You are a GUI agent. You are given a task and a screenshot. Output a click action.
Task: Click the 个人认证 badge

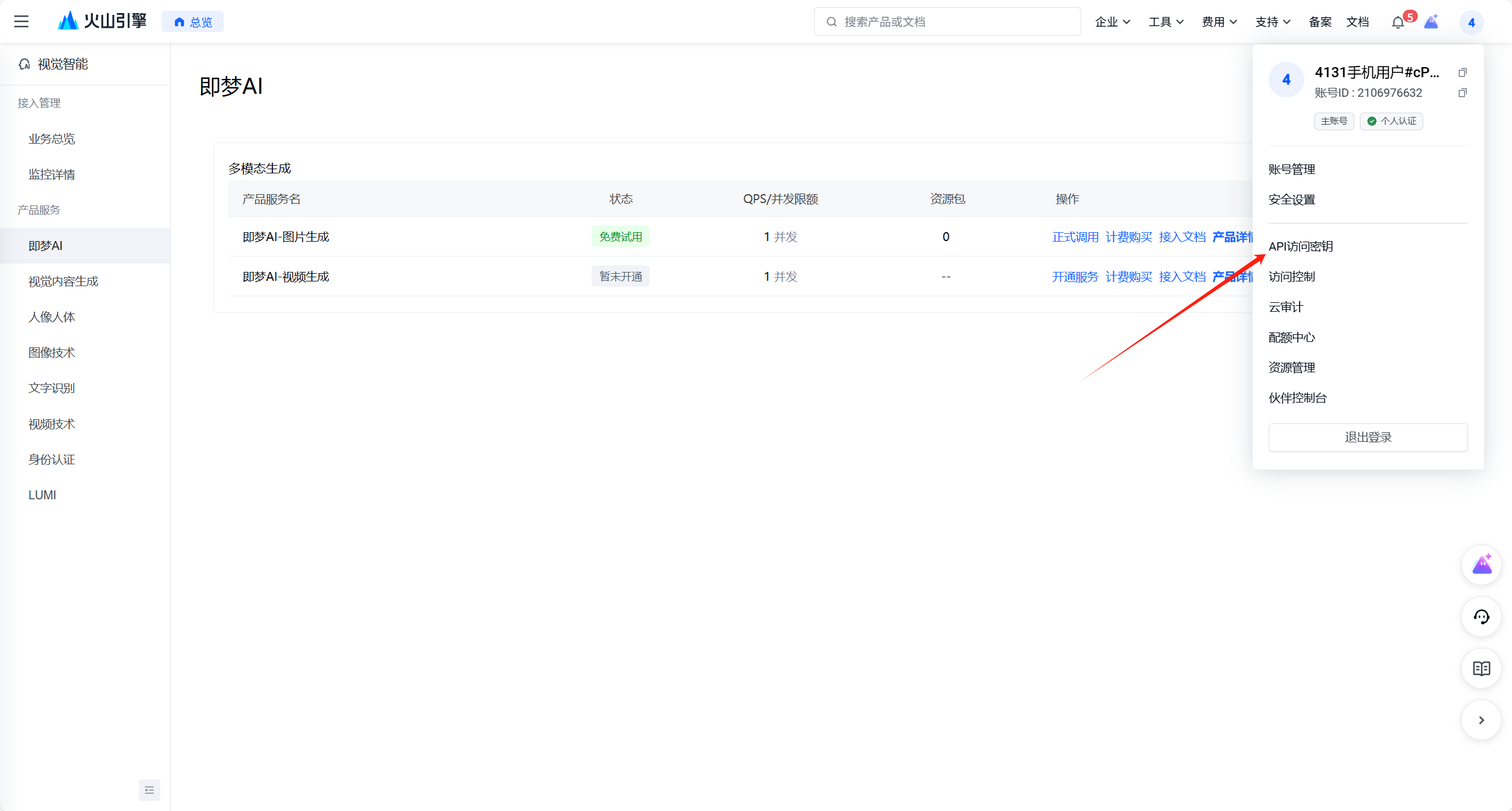pyautogui.click(x=1392, y=121)
